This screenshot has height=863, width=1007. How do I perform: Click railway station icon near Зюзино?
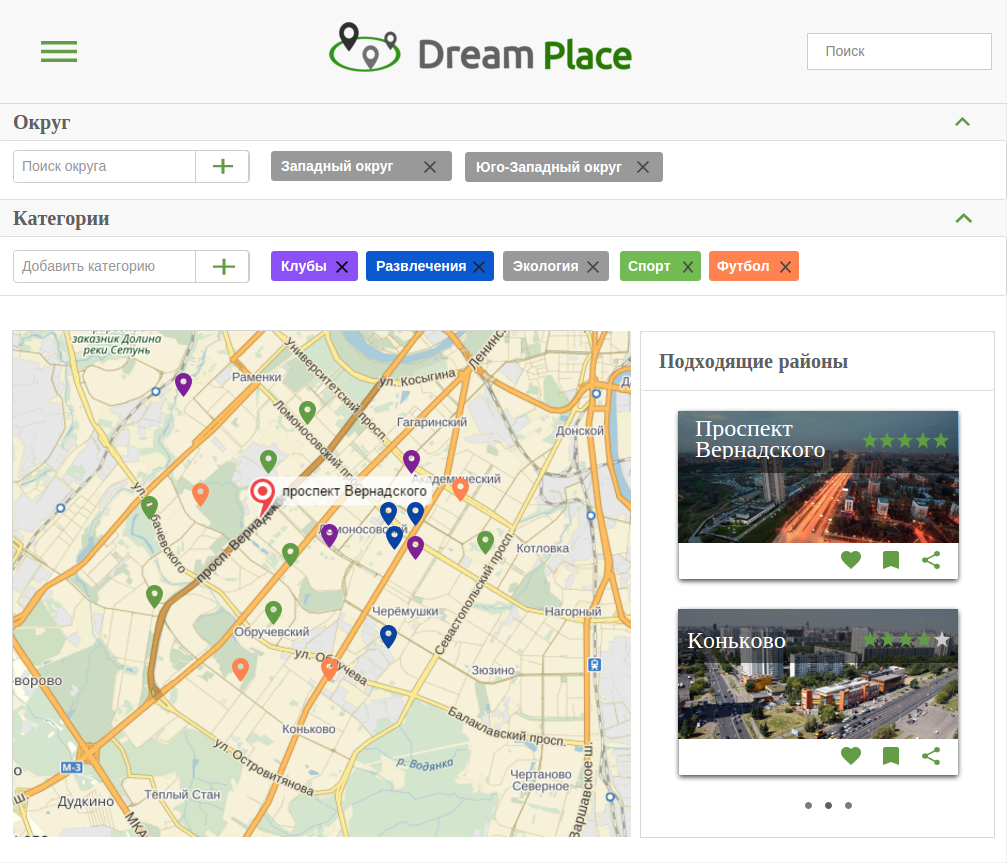tap(595, 665)
